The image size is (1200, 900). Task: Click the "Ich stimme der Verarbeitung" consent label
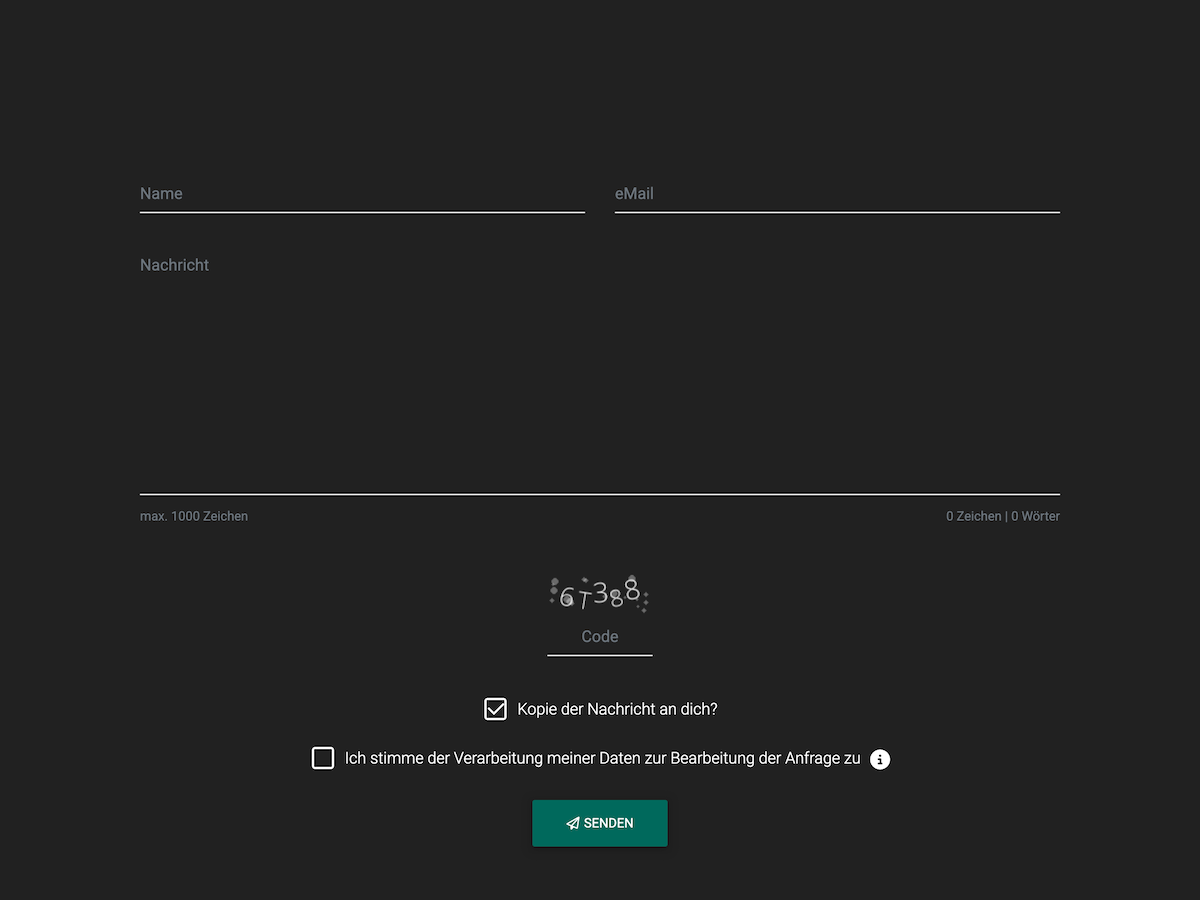602,758
